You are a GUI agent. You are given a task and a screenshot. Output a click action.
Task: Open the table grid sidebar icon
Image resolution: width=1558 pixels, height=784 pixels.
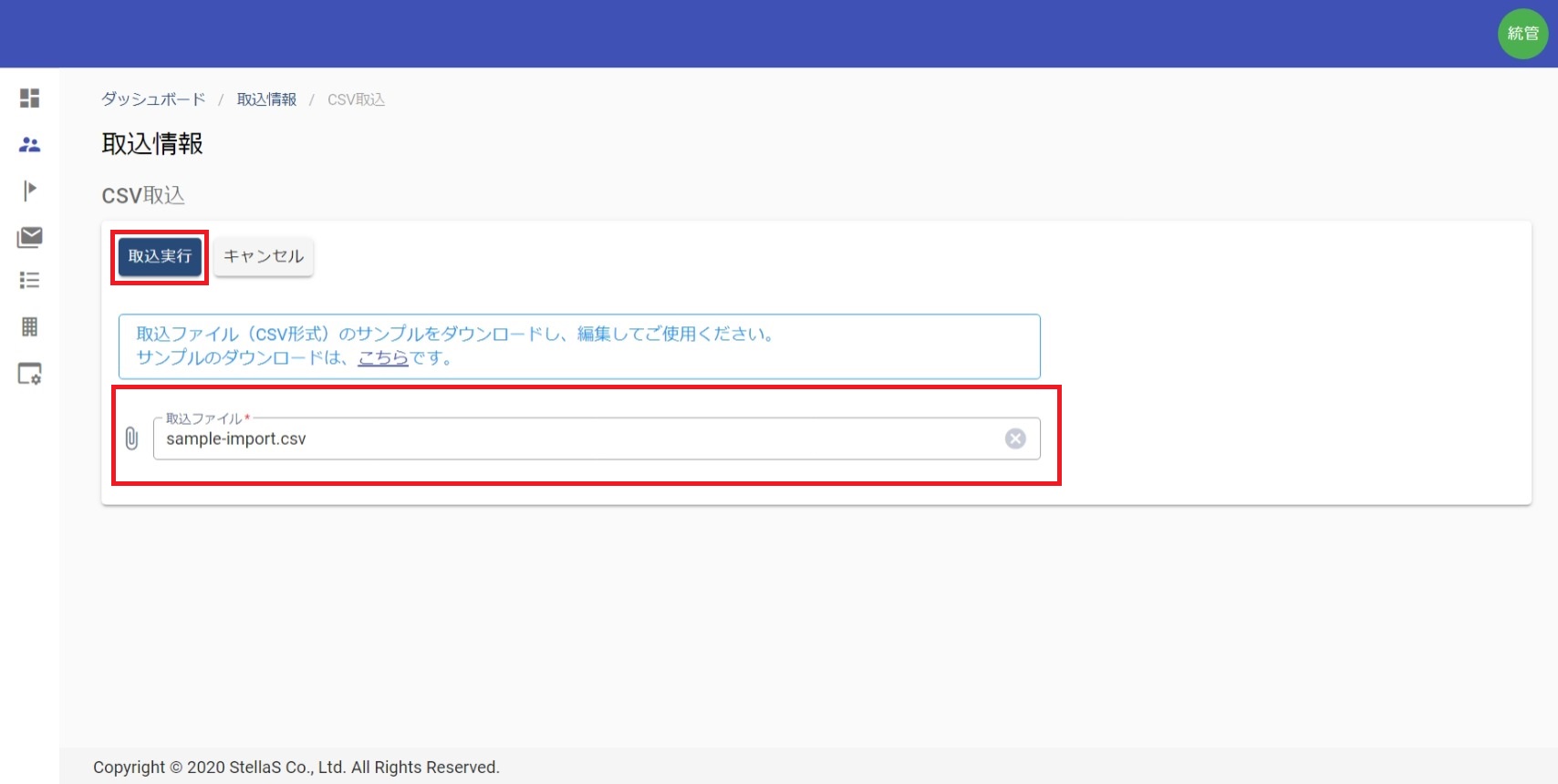click(29, 326)
